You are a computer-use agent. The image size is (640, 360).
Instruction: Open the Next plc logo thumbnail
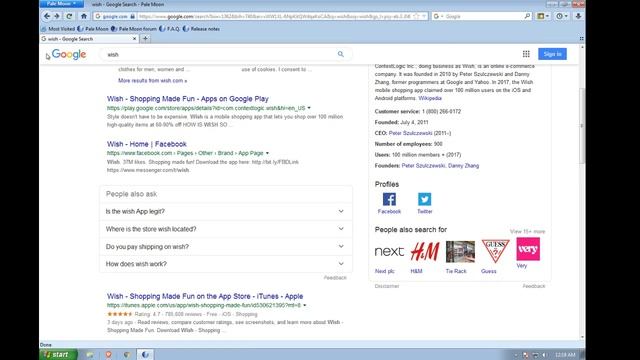pos(389,251)
